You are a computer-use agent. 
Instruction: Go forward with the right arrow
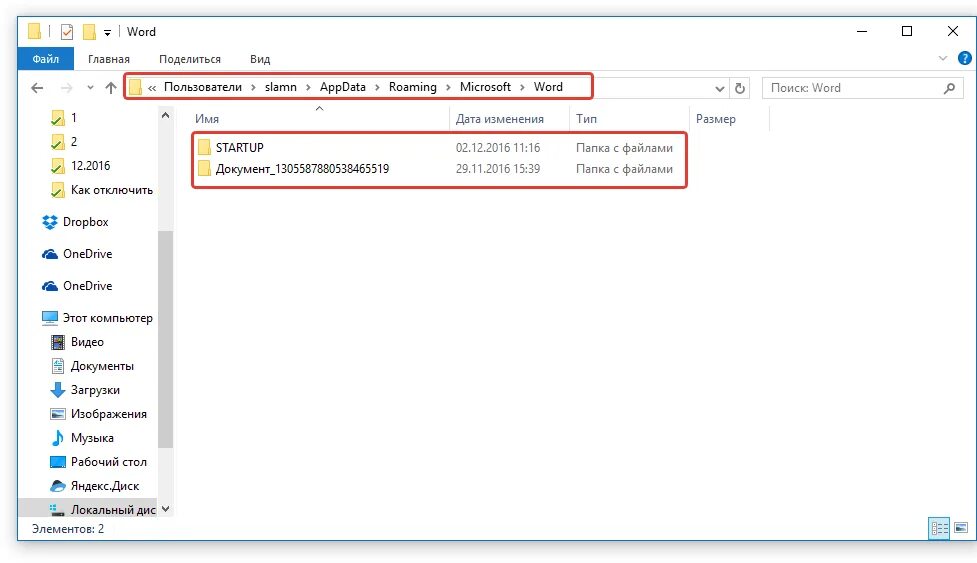pos(66,88)
